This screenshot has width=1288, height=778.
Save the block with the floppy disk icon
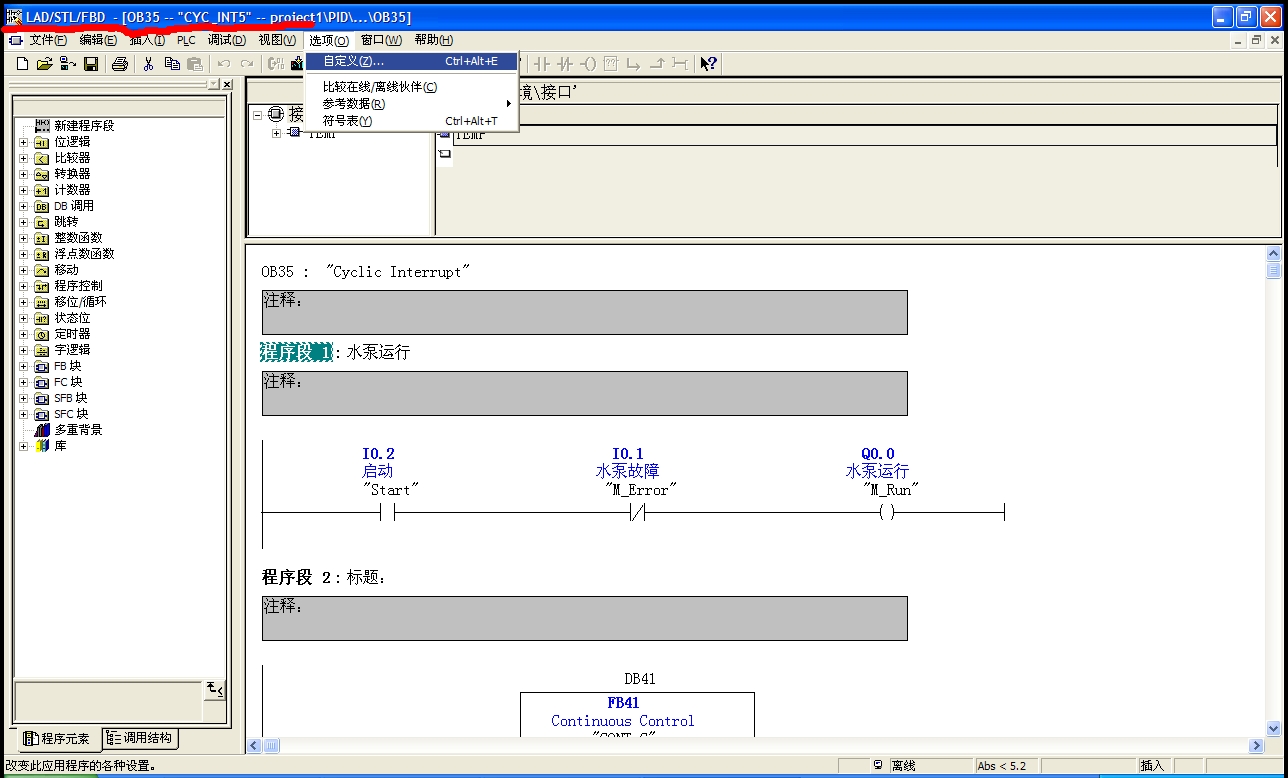point(91,64)
